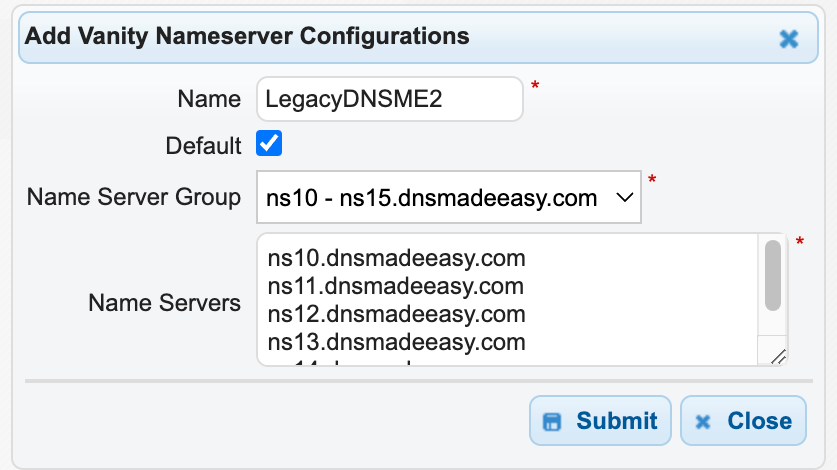Click the Add Vanity Nameserver Configurations title

point(247,36)
